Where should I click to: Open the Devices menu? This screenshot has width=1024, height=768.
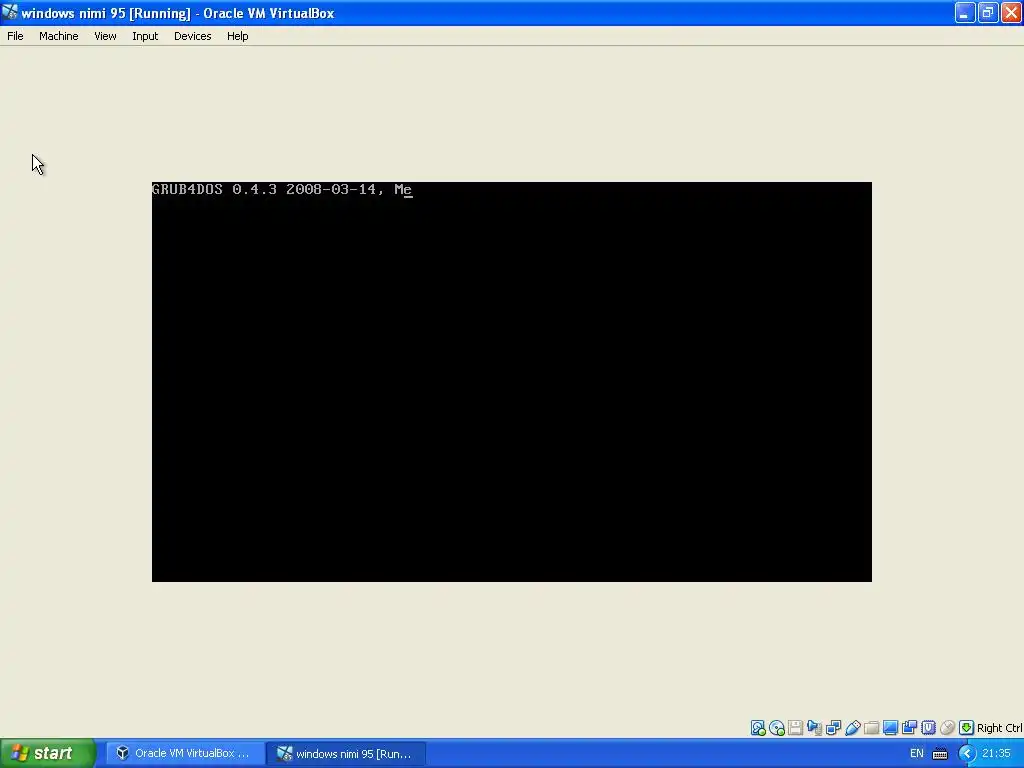pos(193,36)
